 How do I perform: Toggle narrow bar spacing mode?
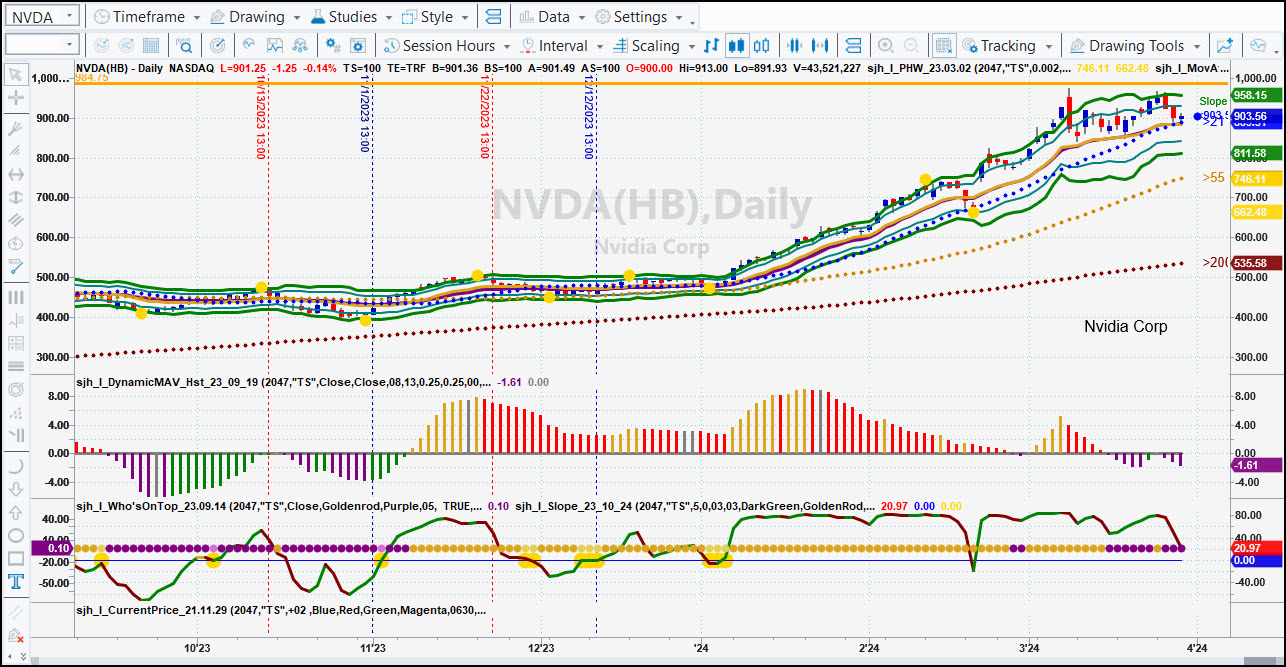click(x=795, y=46)
